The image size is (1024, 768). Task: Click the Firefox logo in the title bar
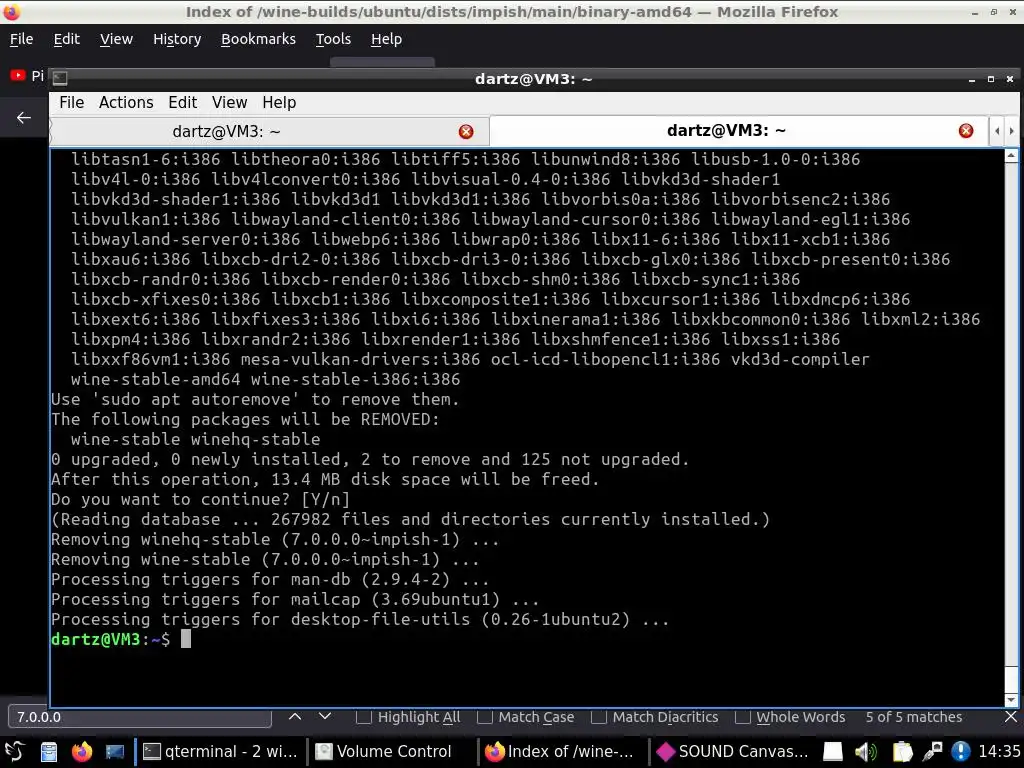pyautogui.click(x=12, y=12)
